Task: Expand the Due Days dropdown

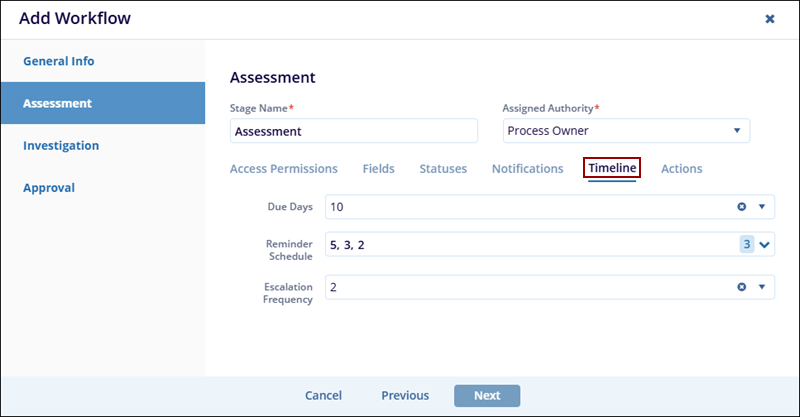Action: click(x=761, y=207)
